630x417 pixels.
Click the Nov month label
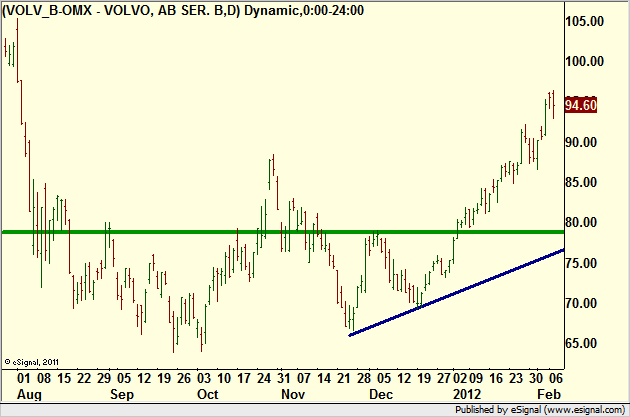[x=293, y=395]
